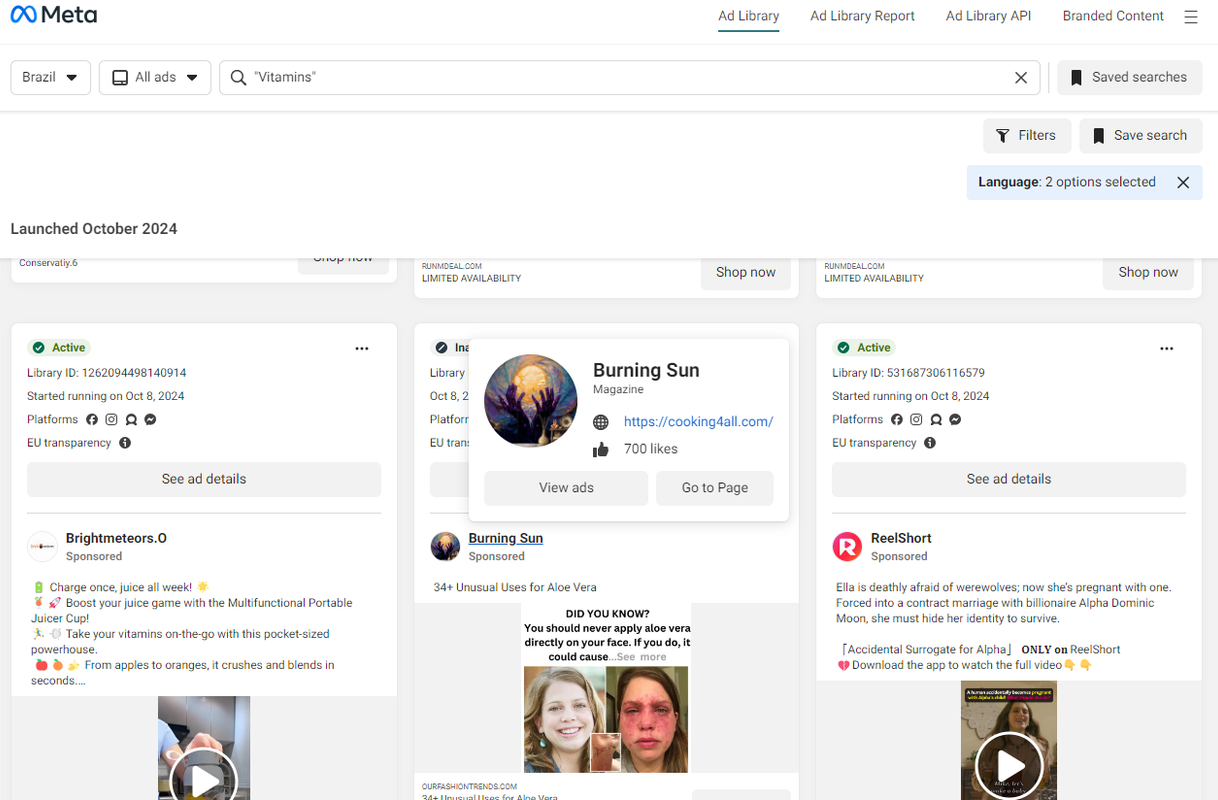1218x800 pixels.
Task: Click Audience Network icon on Brightmeteors.O ad
Action: [131, 420]
